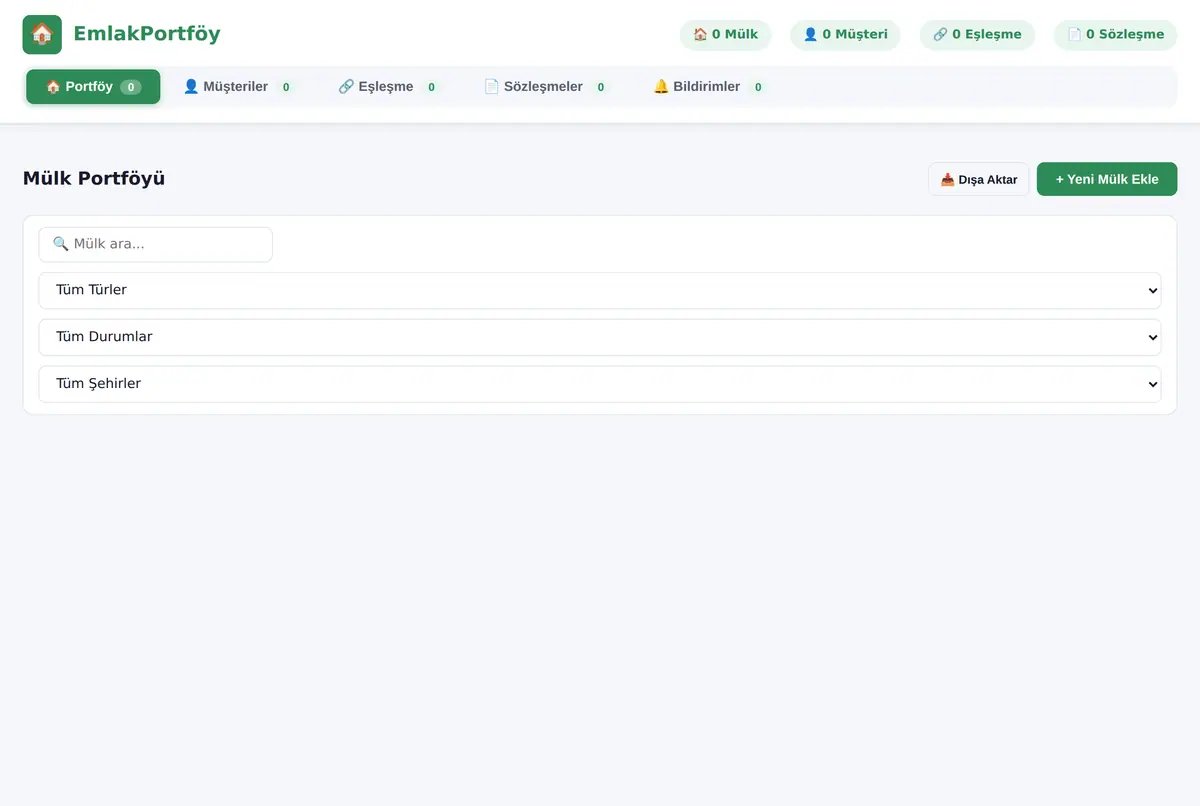
Task: Click the Mülk Portföyü heading
Action: tap(94, 179)
